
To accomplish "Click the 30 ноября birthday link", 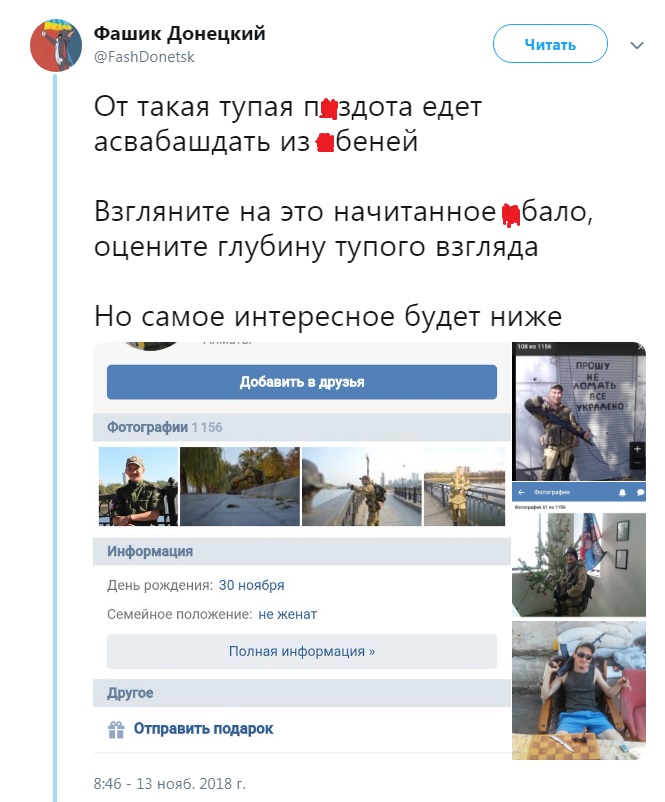I will [251, 585].
